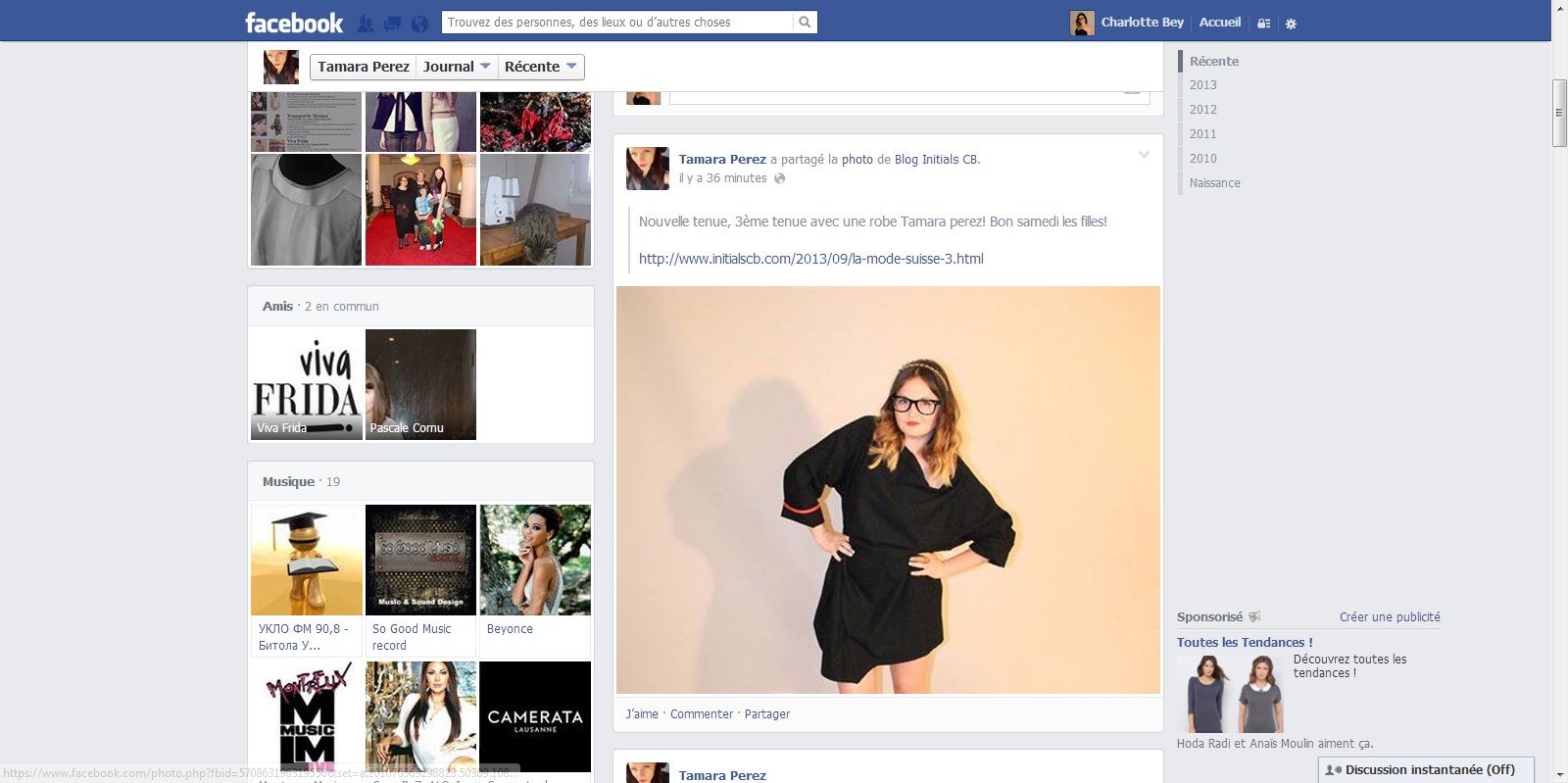Click Tamara Perez name on the next post below
The image size is (1568, 783).
pyautogui.click(x=722, y=775)
